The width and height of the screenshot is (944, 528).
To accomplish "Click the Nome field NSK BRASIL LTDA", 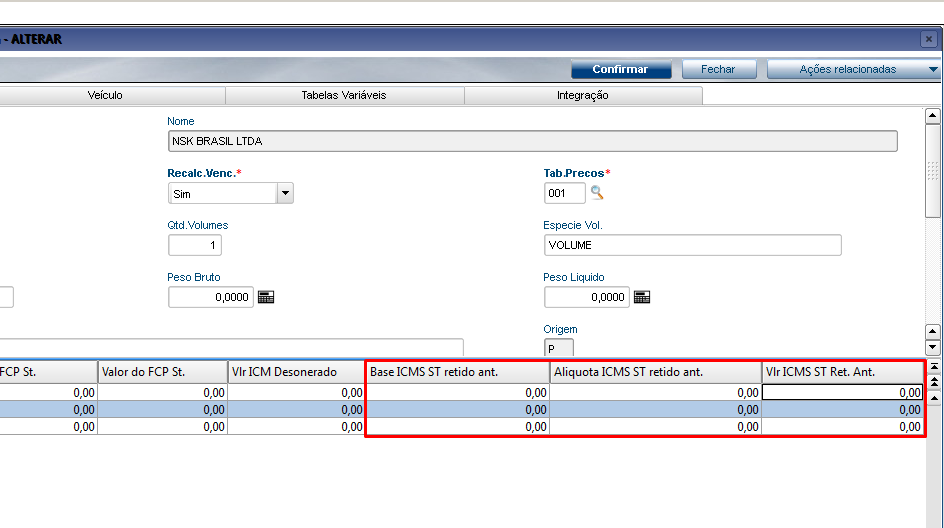I will click(x=533, y=141).
